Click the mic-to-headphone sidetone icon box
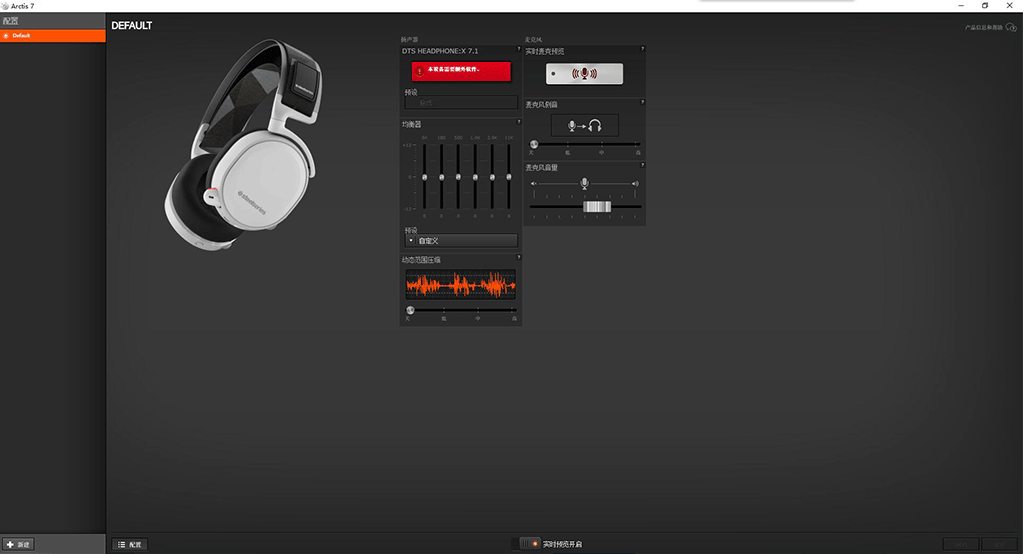The width and height of the screenshot is (1024, 554). point(584,125)
